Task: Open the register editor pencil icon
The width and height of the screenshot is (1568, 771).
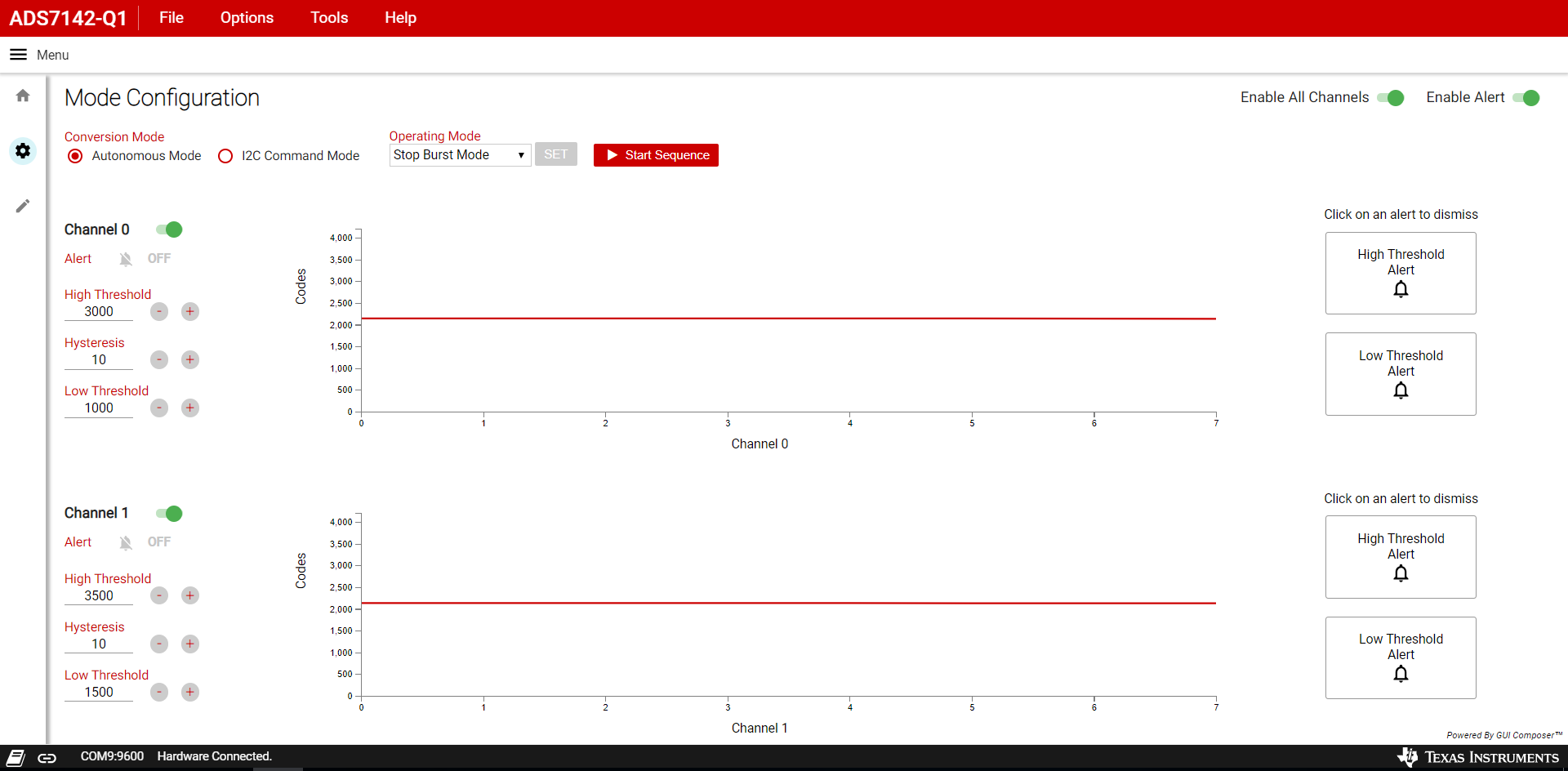Action: tap(22, 205)
